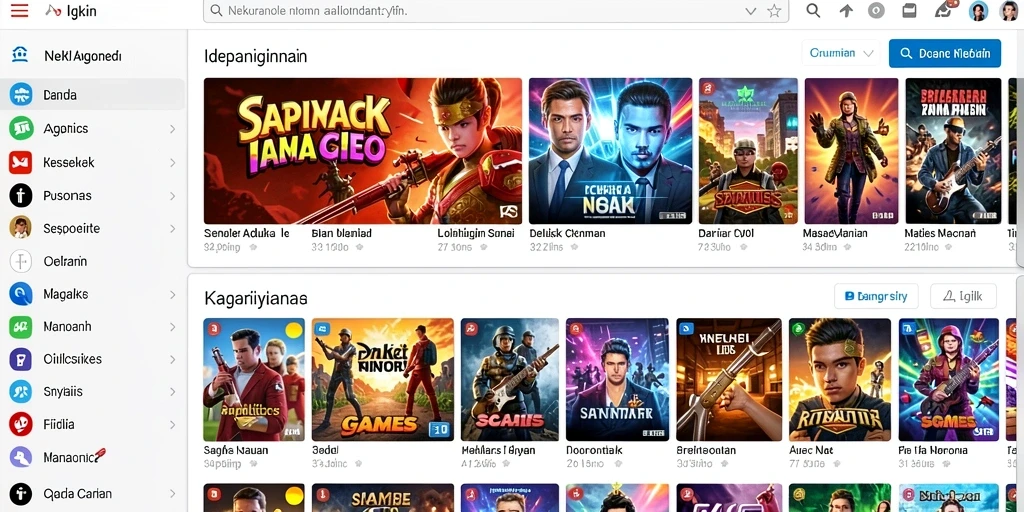
Task: Open the first user avatar in top bar
Action: pos(978,10)
